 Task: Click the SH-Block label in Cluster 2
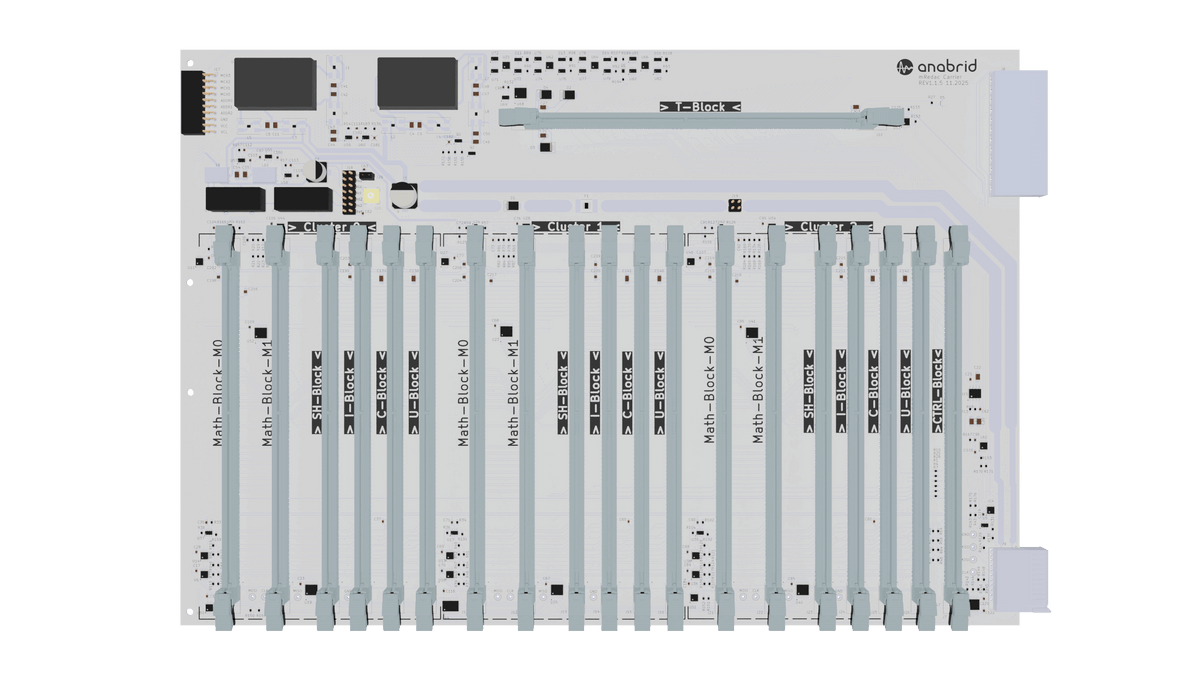click(x=809, y=391)
